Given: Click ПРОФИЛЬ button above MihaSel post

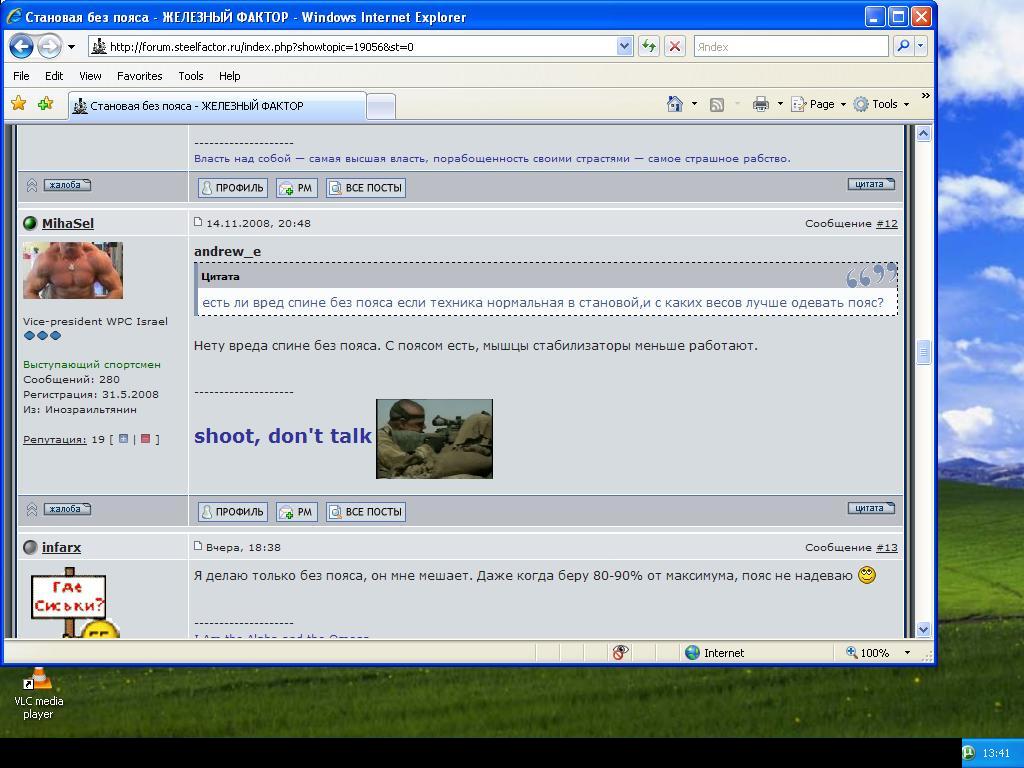Looking at the screenshot, I should coord(232,187).
